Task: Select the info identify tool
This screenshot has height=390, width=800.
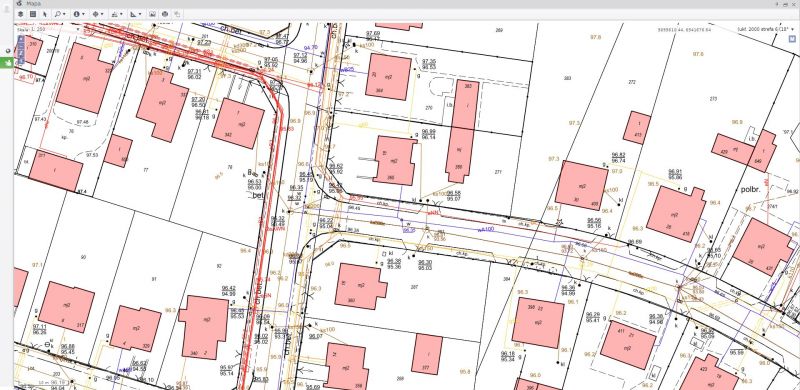Action: tap(77, 14)
